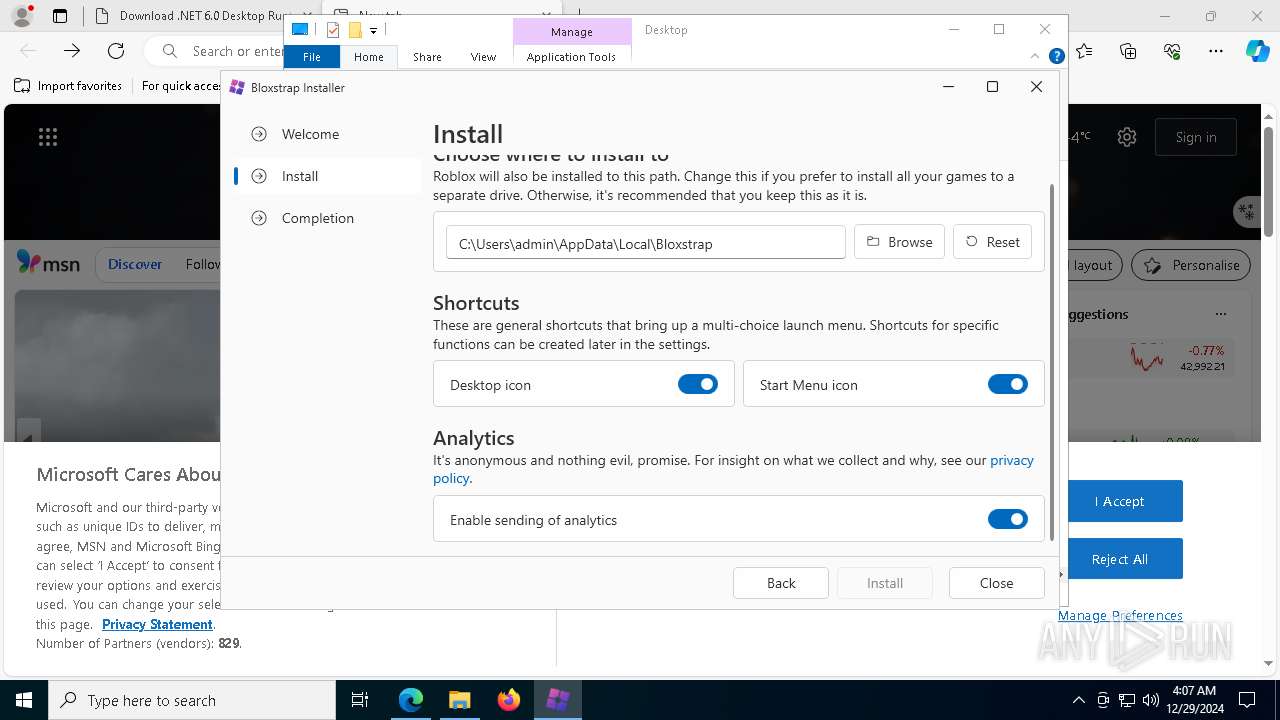The width and height of the screenshot is (1280, 720).
Task: Open View tab in File Explorer
Action: (483, 57)
